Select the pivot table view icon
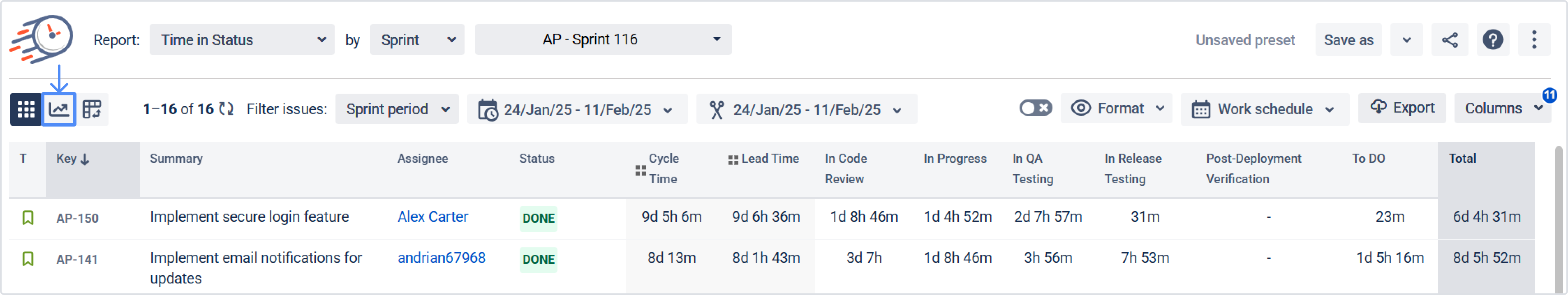1568x295 pixels. click(92, 109)
